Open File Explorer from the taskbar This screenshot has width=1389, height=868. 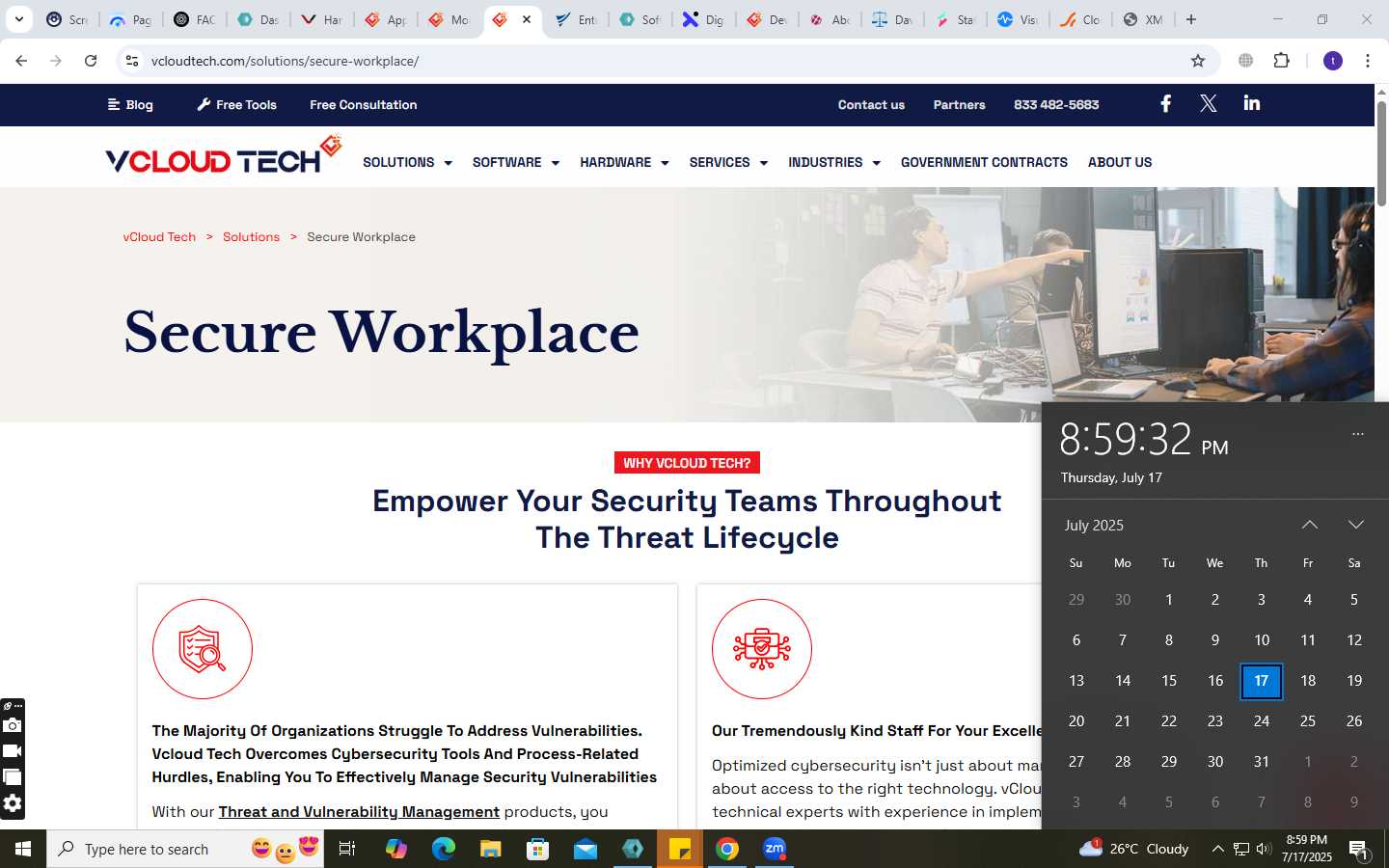click(x=490, y=849)
